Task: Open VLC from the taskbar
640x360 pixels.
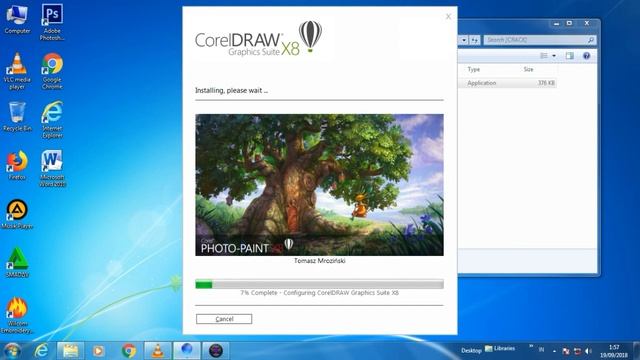Action: (x=158, y=351)
